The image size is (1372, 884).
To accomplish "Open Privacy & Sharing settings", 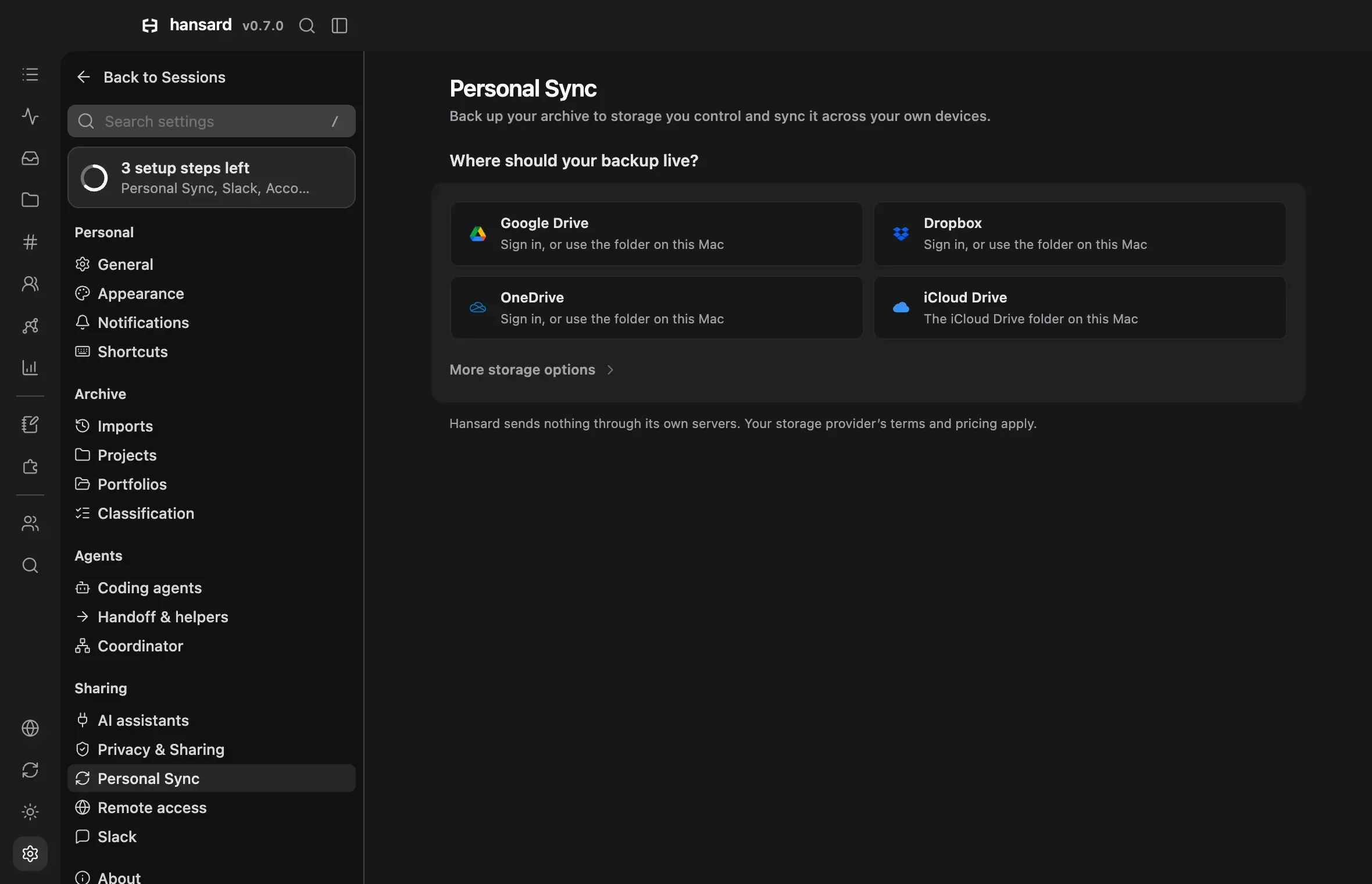I will pos(212,750).
